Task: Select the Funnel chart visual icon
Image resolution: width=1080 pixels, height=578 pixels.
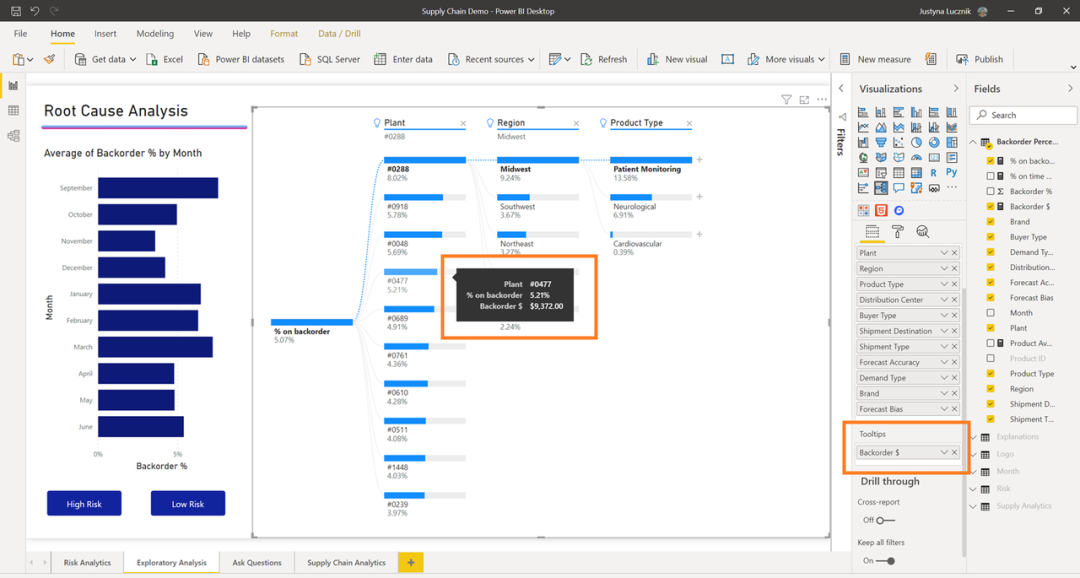Action: point(881,143)
